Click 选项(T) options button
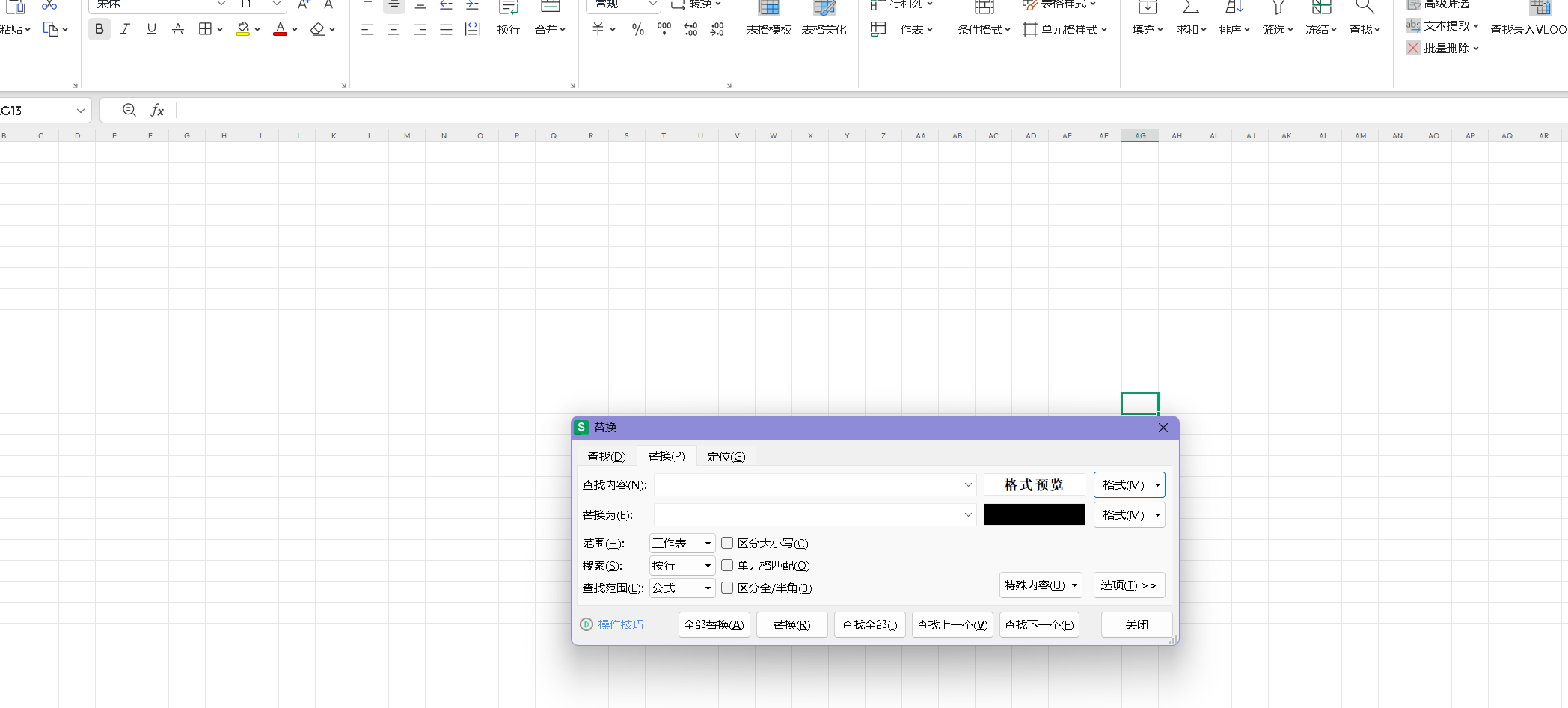Screen dimensions: 1568x708 [x=1129, y=585]
